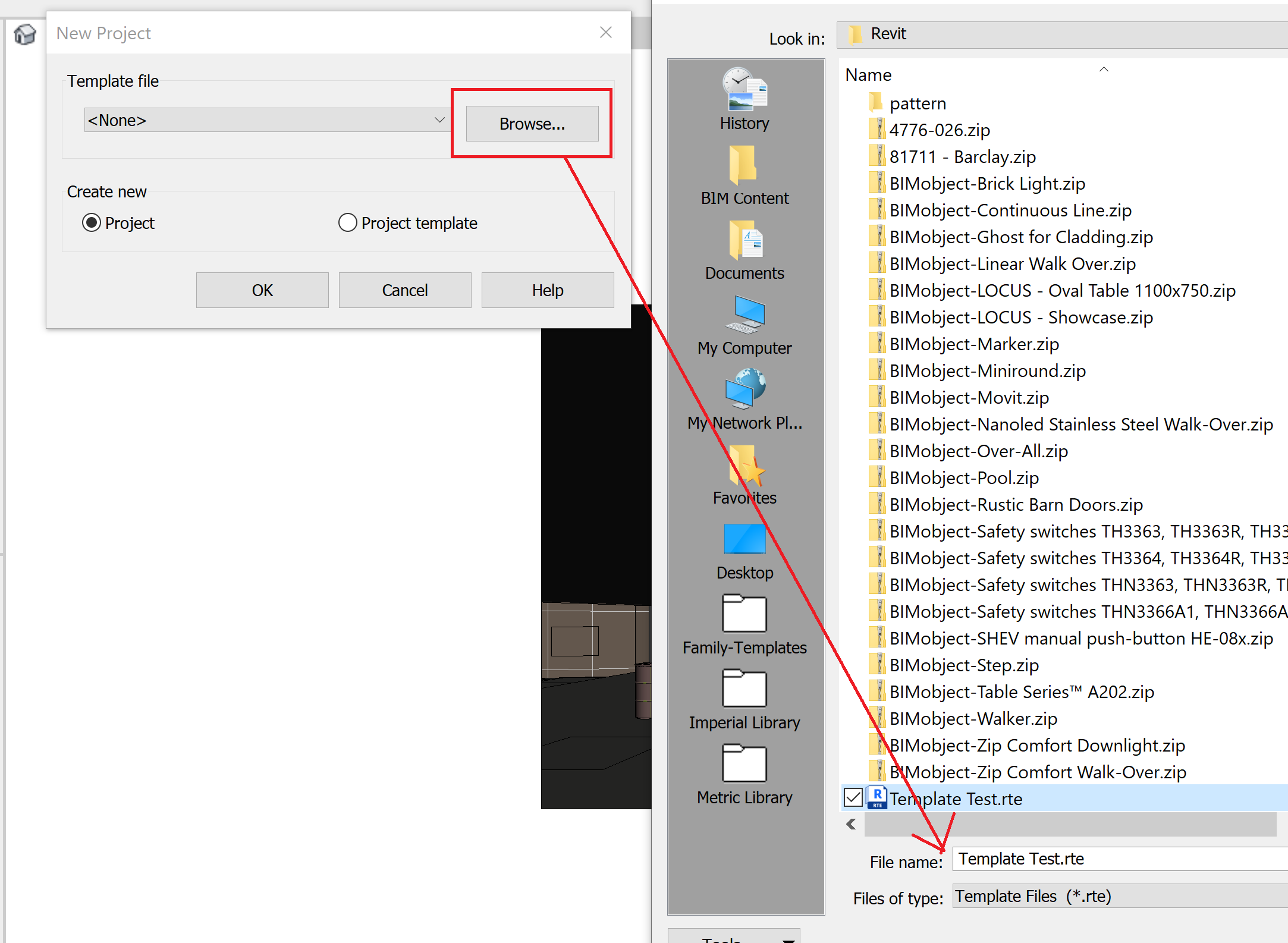
Task: Select the Revit folder in Look in bar
Action: click(x=888, y=34)
